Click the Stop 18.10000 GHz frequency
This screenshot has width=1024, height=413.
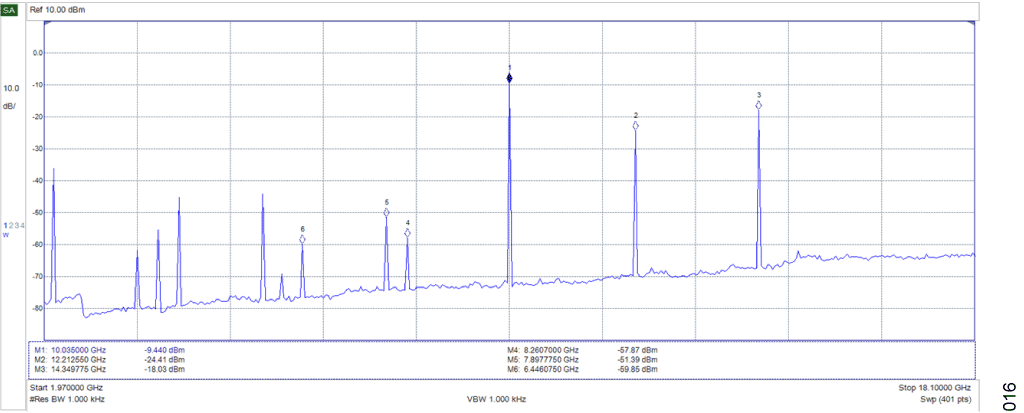click(x=934, y=387)
